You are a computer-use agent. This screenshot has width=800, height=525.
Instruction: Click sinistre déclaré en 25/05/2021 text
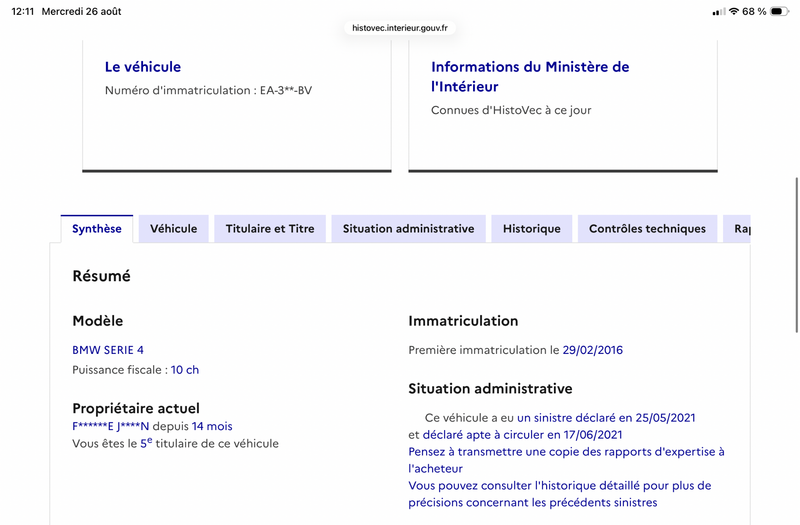[x=606, y=418]
